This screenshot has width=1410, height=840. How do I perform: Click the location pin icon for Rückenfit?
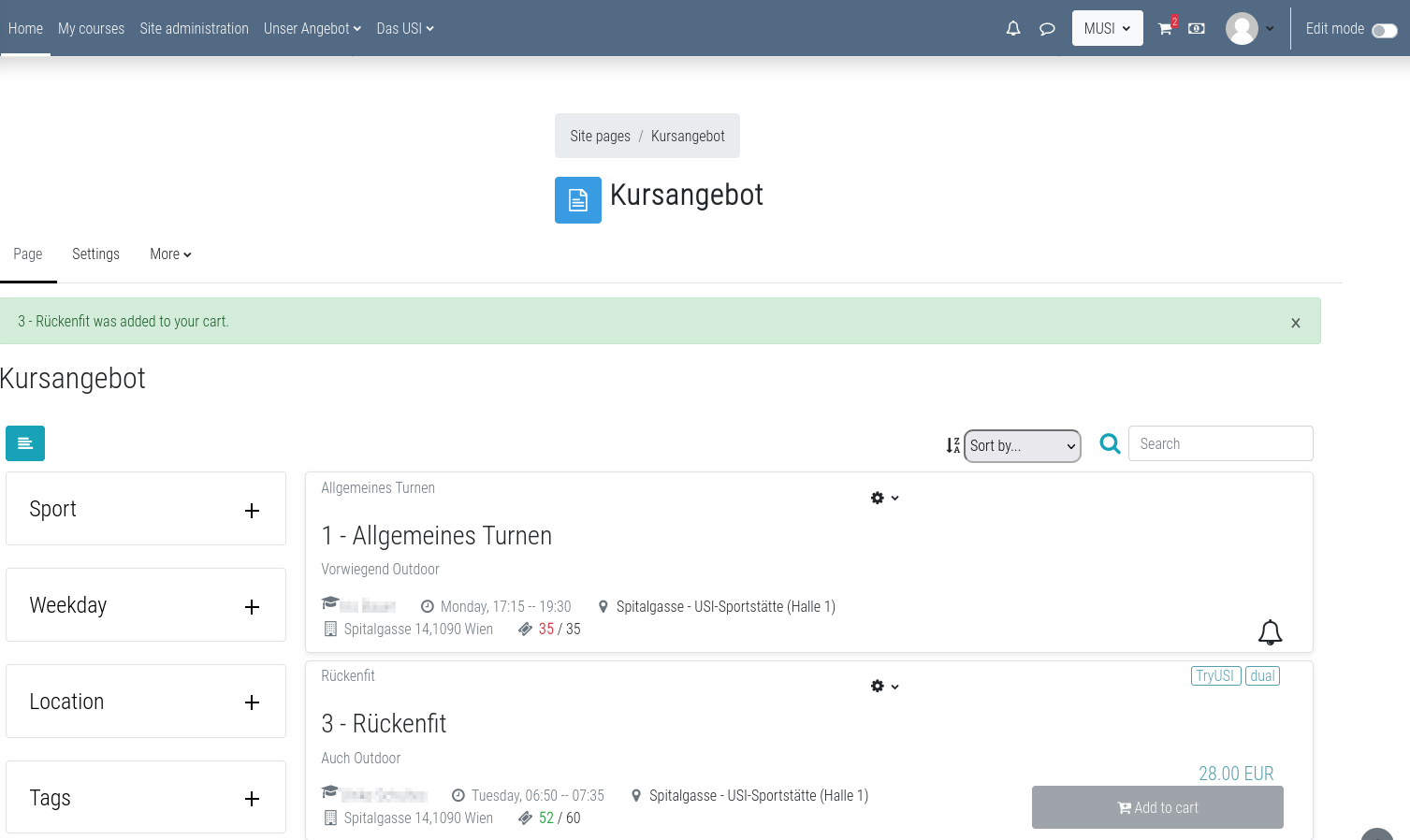(x=636, y=796)
